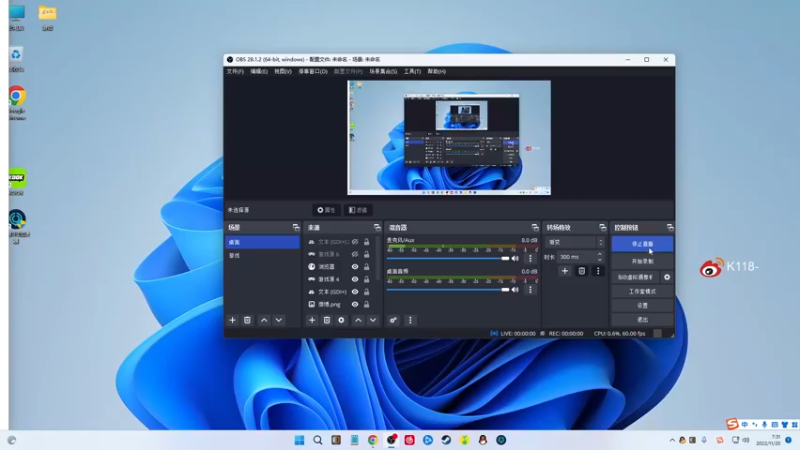The image size is (800, 450).
Task: Move scene up in the 场景 panel
Action: [x=264, y=320]
